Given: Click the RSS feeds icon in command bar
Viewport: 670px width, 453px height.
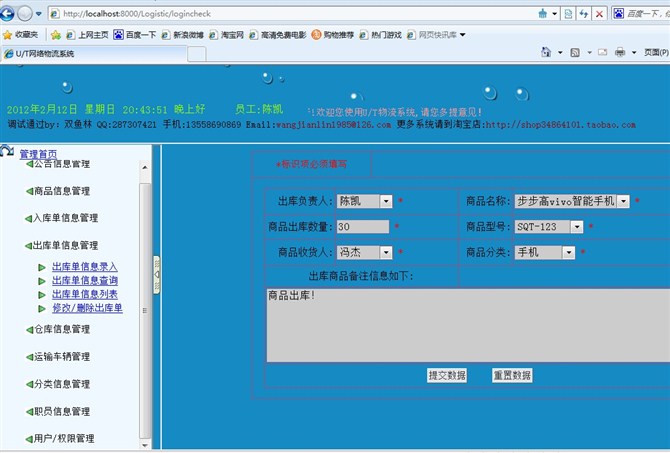Looking at the screenshot, I should tap(575, 53).
